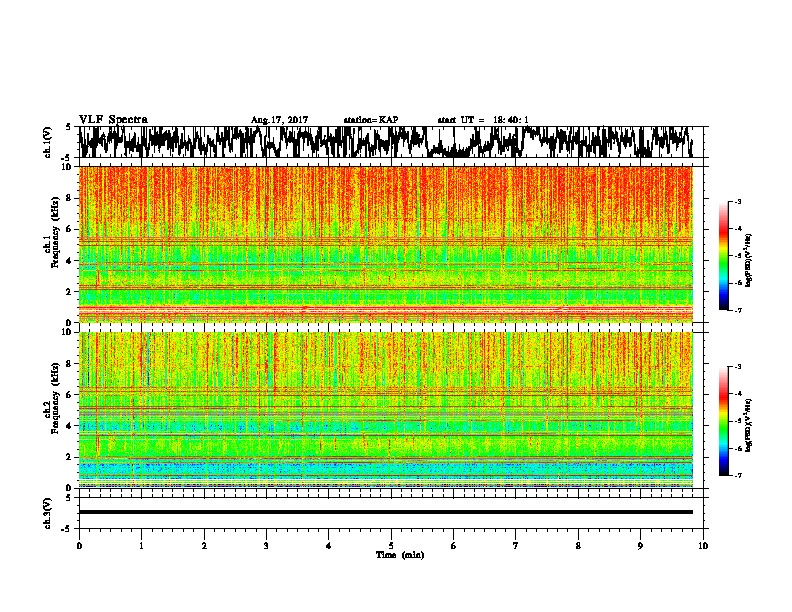The width and height of the screenshot is (792, 612).
Task: Click time axis tick label "7"
Action: 516,546
